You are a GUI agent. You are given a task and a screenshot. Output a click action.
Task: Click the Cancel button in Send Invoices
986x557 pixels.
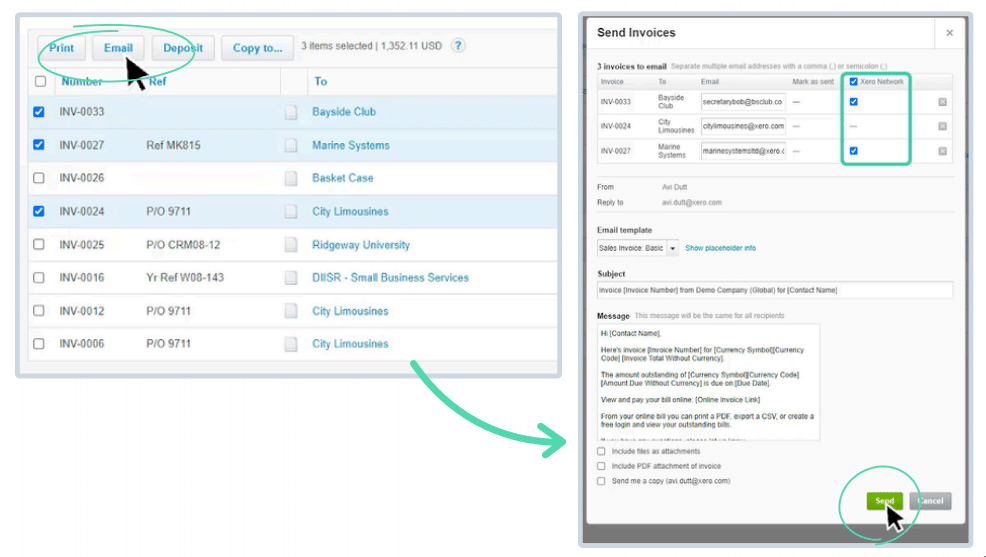click(930, 501)
